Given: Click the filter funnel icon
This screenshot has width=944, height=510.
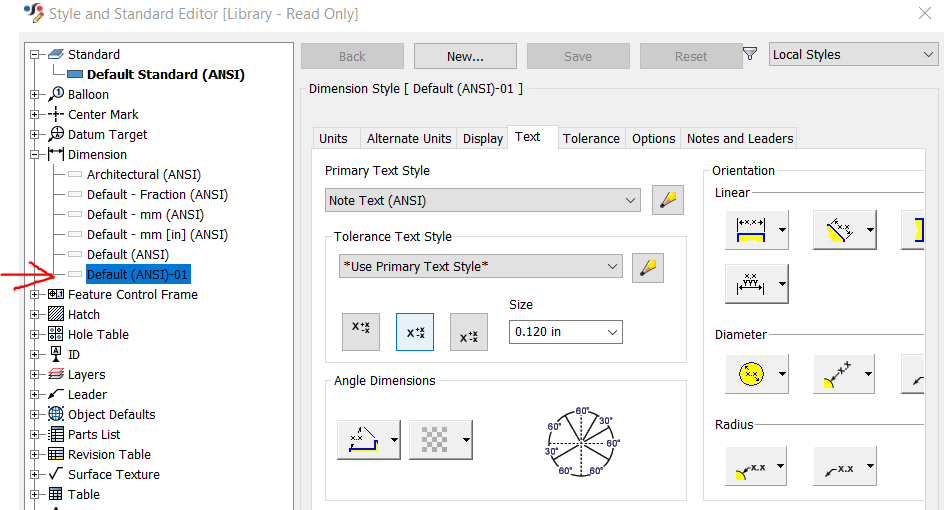Looking at the screenshot, I should pos(750,54).
